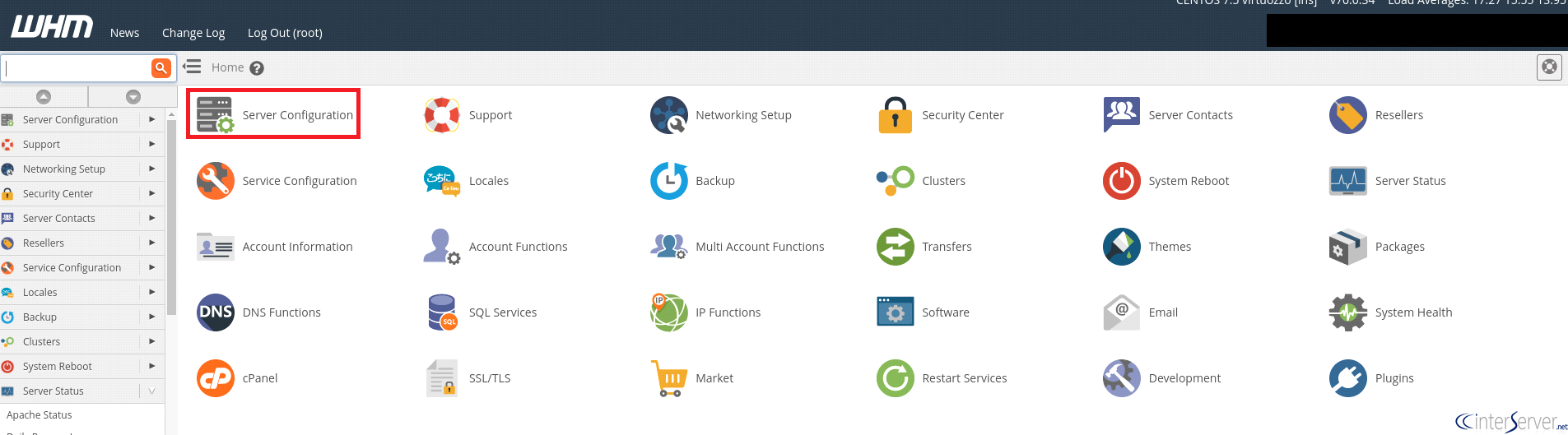The width and height of the screenshot is (1568, 435).
Task: Open IP Functions globe icon
Action: (x=668, y=312)
